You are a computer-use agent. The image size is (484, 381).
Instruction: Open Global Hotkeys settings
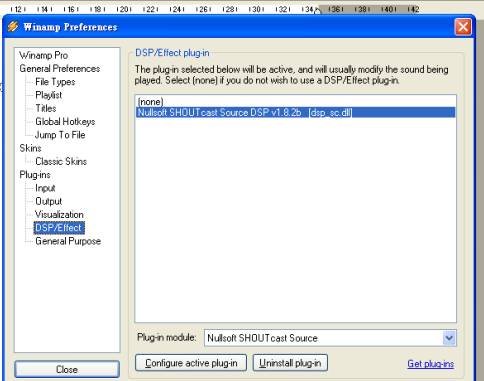[x=65, y=122]
